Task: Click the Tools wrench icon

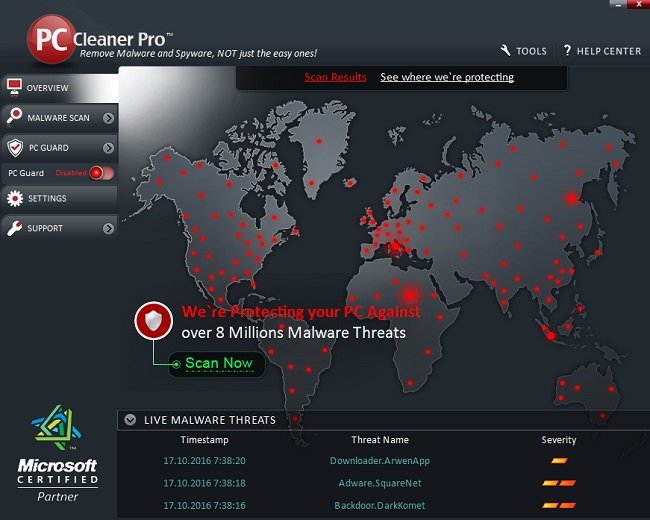Action: tap(505, 51)
